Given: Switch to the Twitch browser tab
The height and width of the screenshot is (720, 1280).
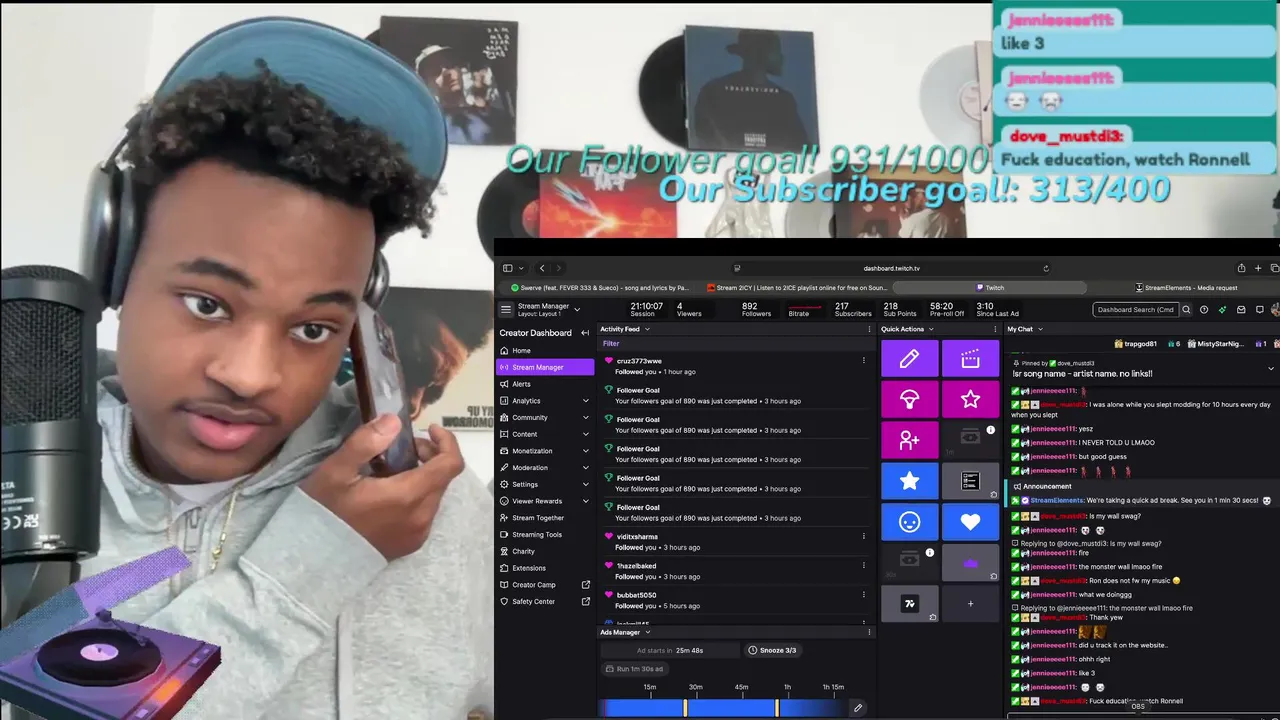Looking at the screenshot, I should [x=990, y=288].
